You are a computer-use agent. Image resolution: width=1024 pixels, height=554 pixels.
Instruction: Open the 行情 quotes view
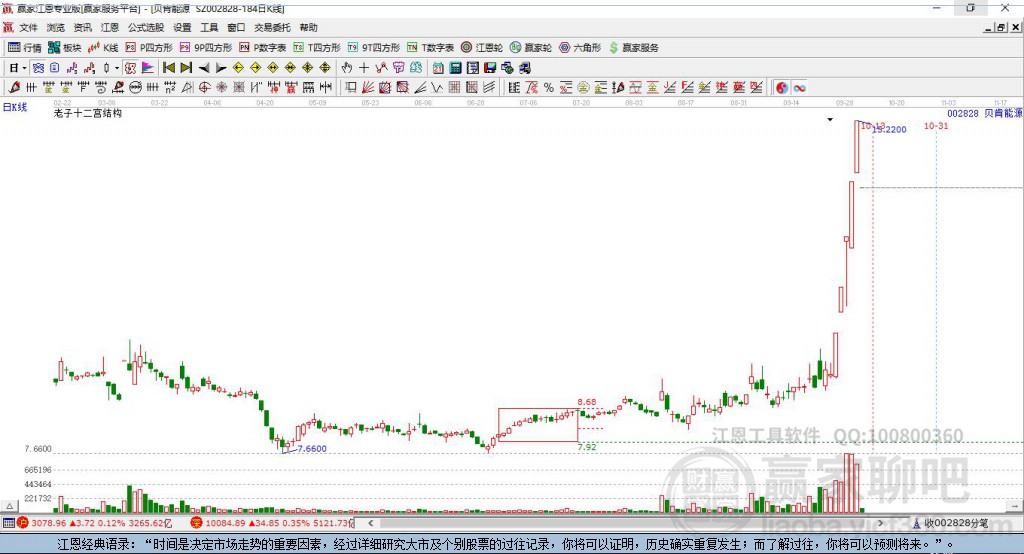(24, 48)
